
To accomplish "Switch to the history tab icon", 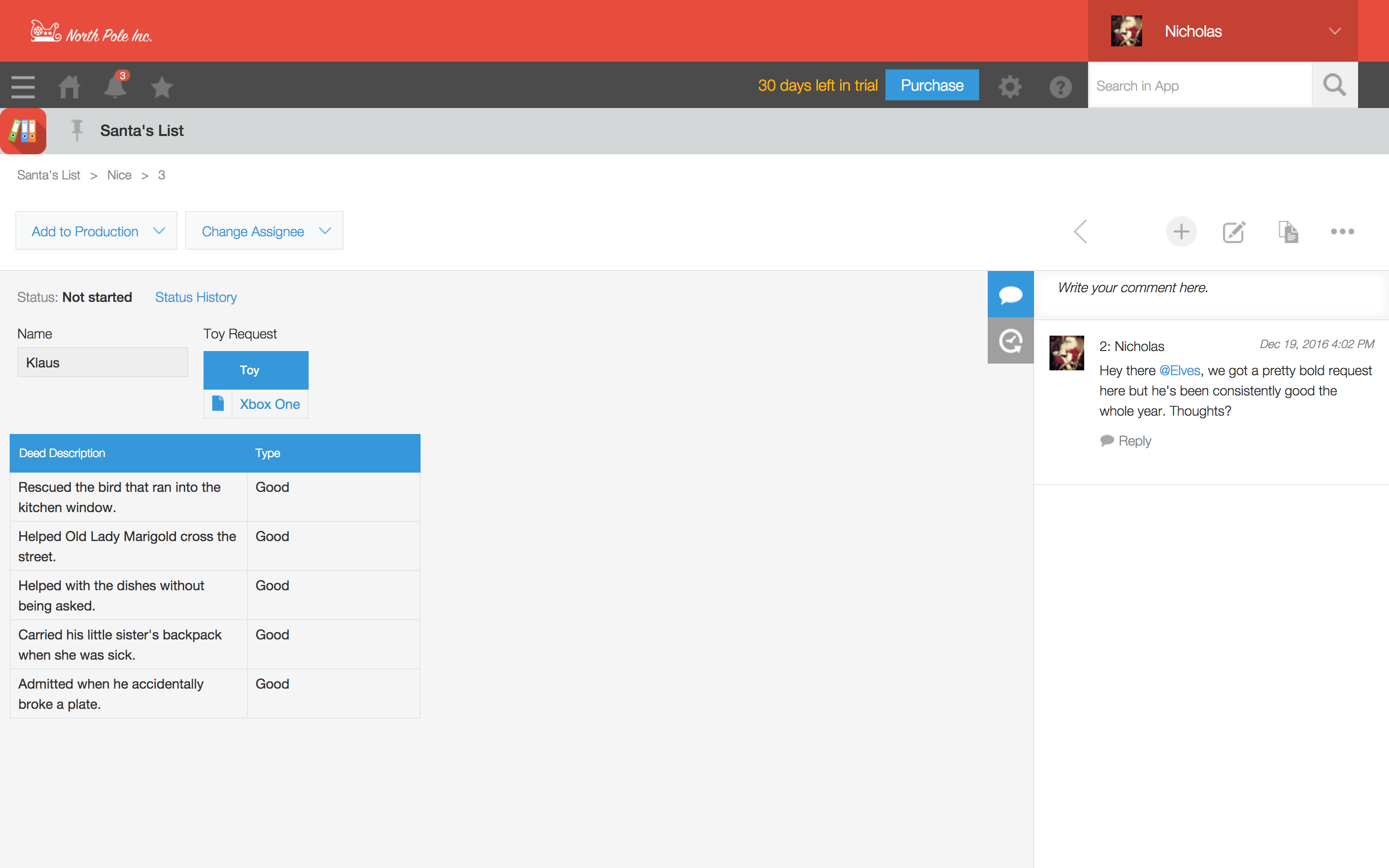I will tap(1010, 341).
